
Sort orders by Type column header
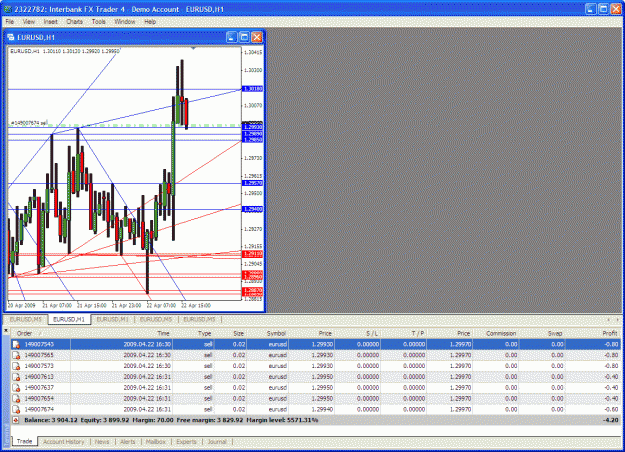(204, 333)
